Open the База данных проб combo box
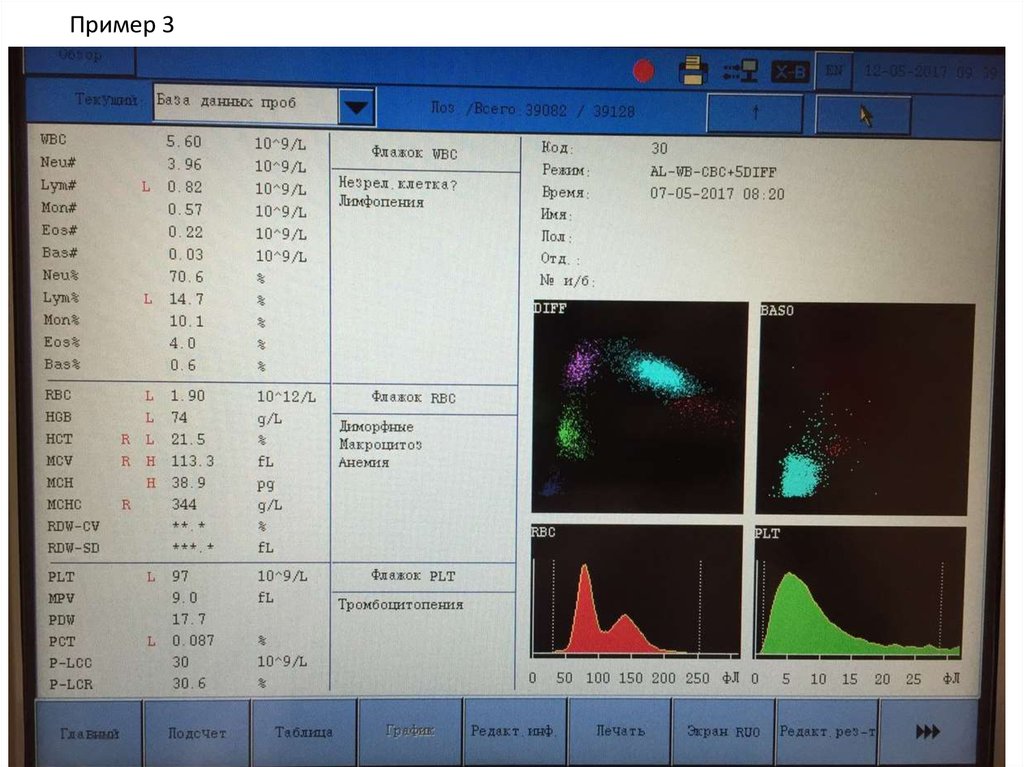 click(x=244, y=104)
